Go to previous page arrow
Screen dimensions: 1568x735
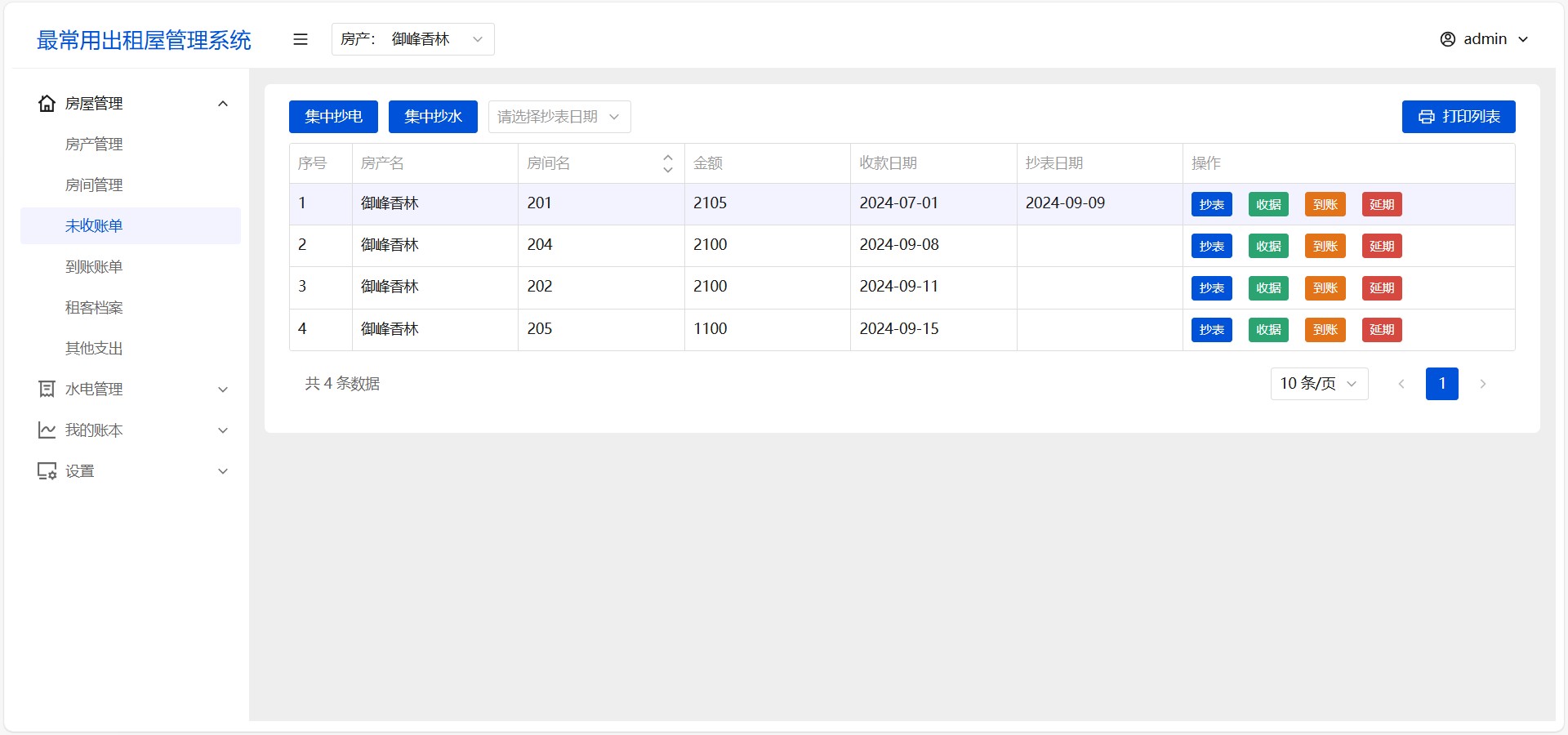[1401, 384]
